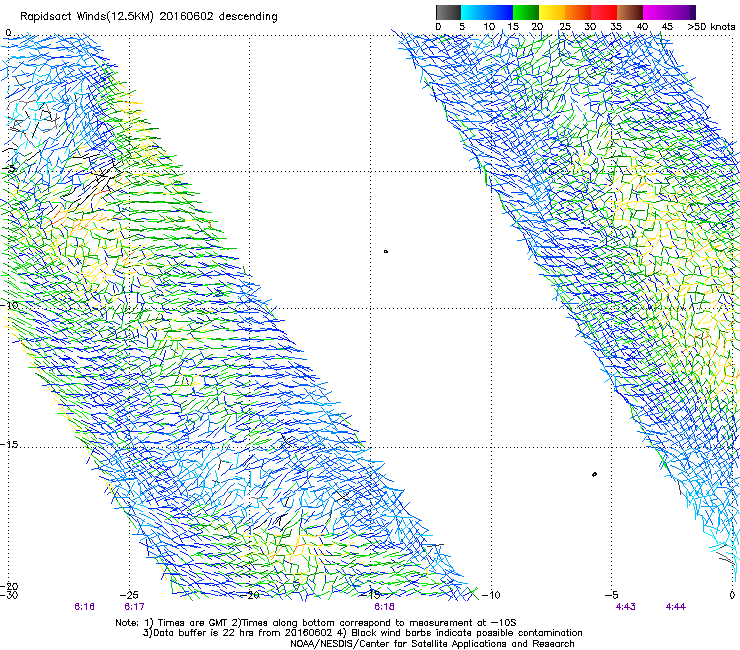The width and height of the screenshot is (740, 650).
Task: Select the '-10' latitude label on vertical axis
Action: pos(9,305)
